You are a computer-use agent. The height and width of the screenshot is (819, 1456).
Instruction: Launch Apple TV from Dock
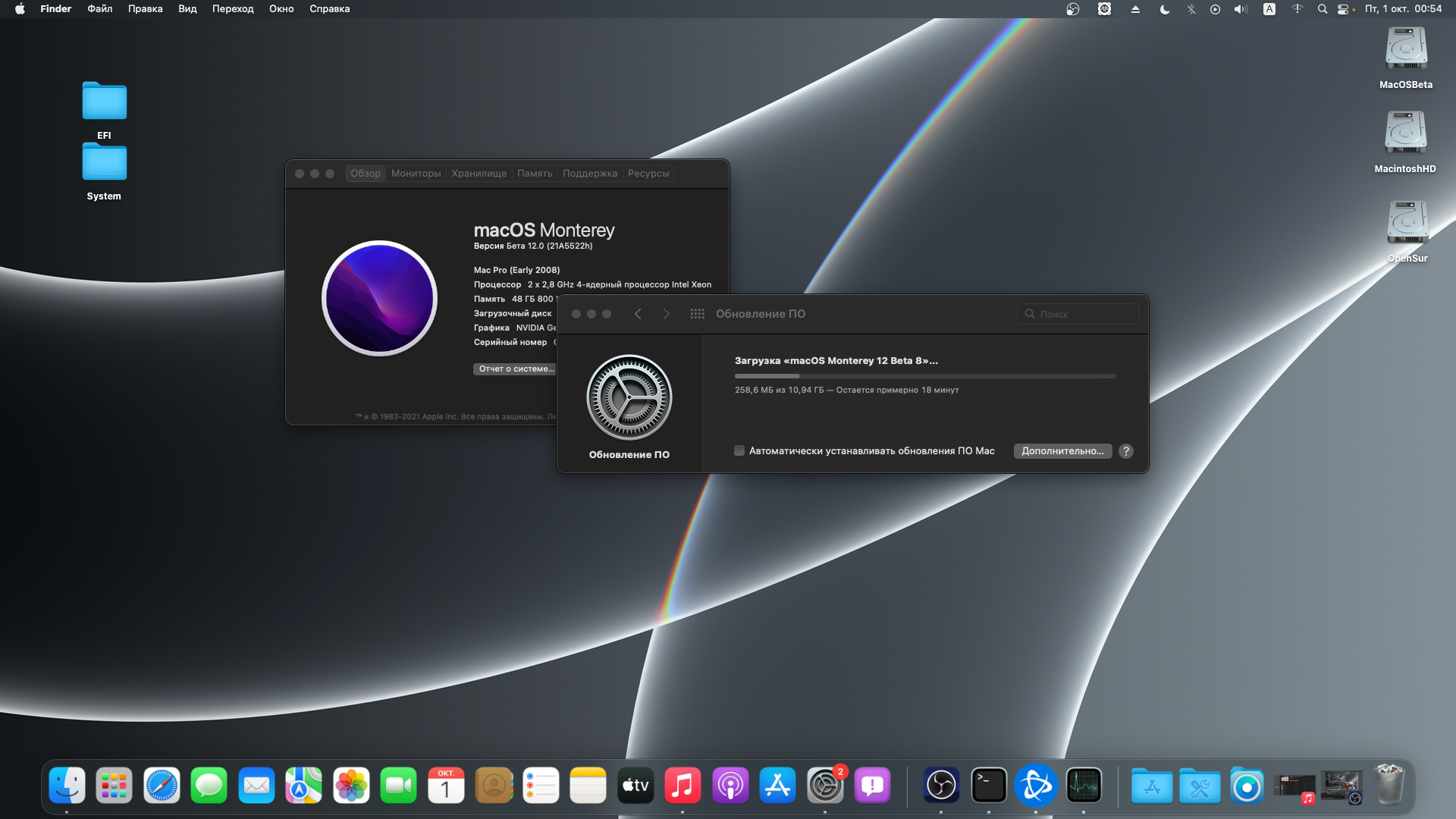[x=635, y=786]
